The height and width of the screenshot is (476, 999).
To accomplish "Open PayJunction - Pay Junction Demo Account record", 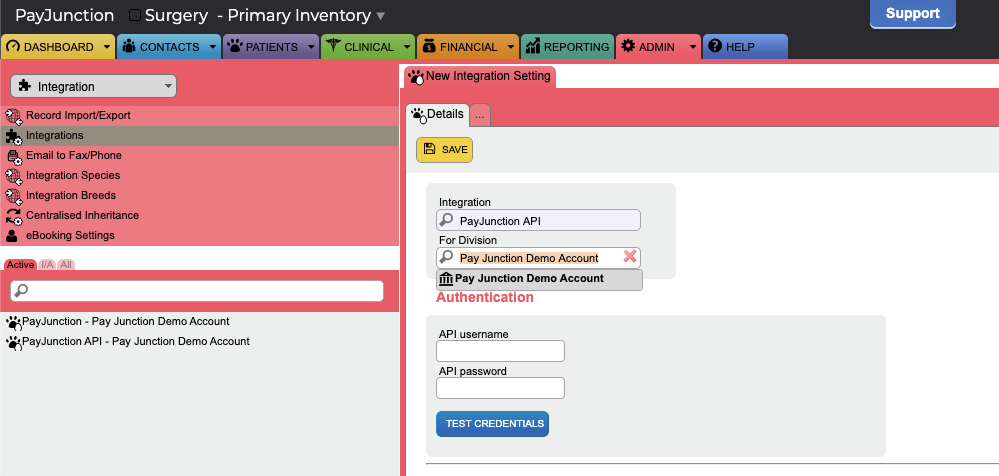I will point(126,321).
